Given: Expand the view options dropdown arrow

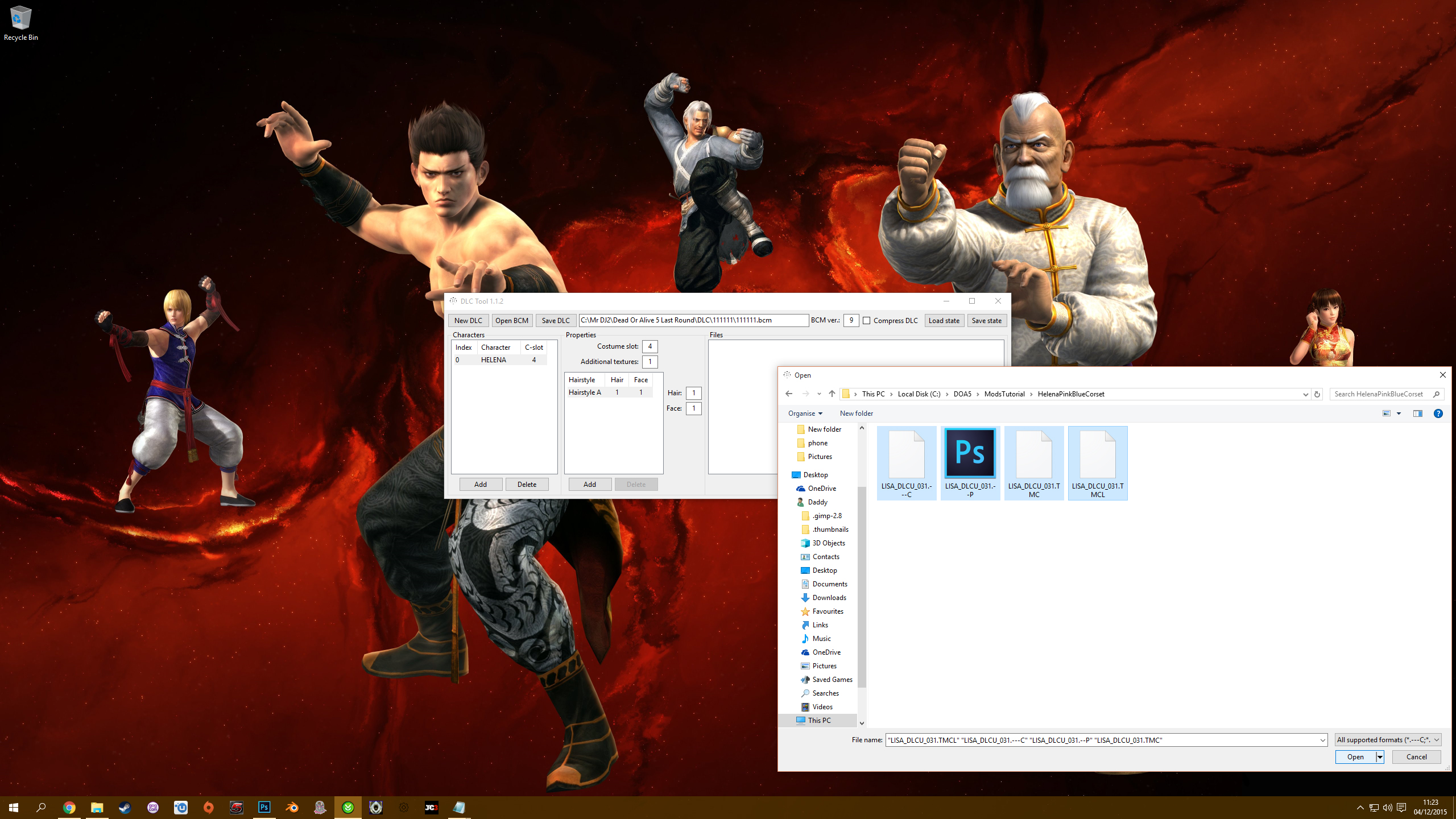Looking at the screenshot, I should coord(1399,413).
